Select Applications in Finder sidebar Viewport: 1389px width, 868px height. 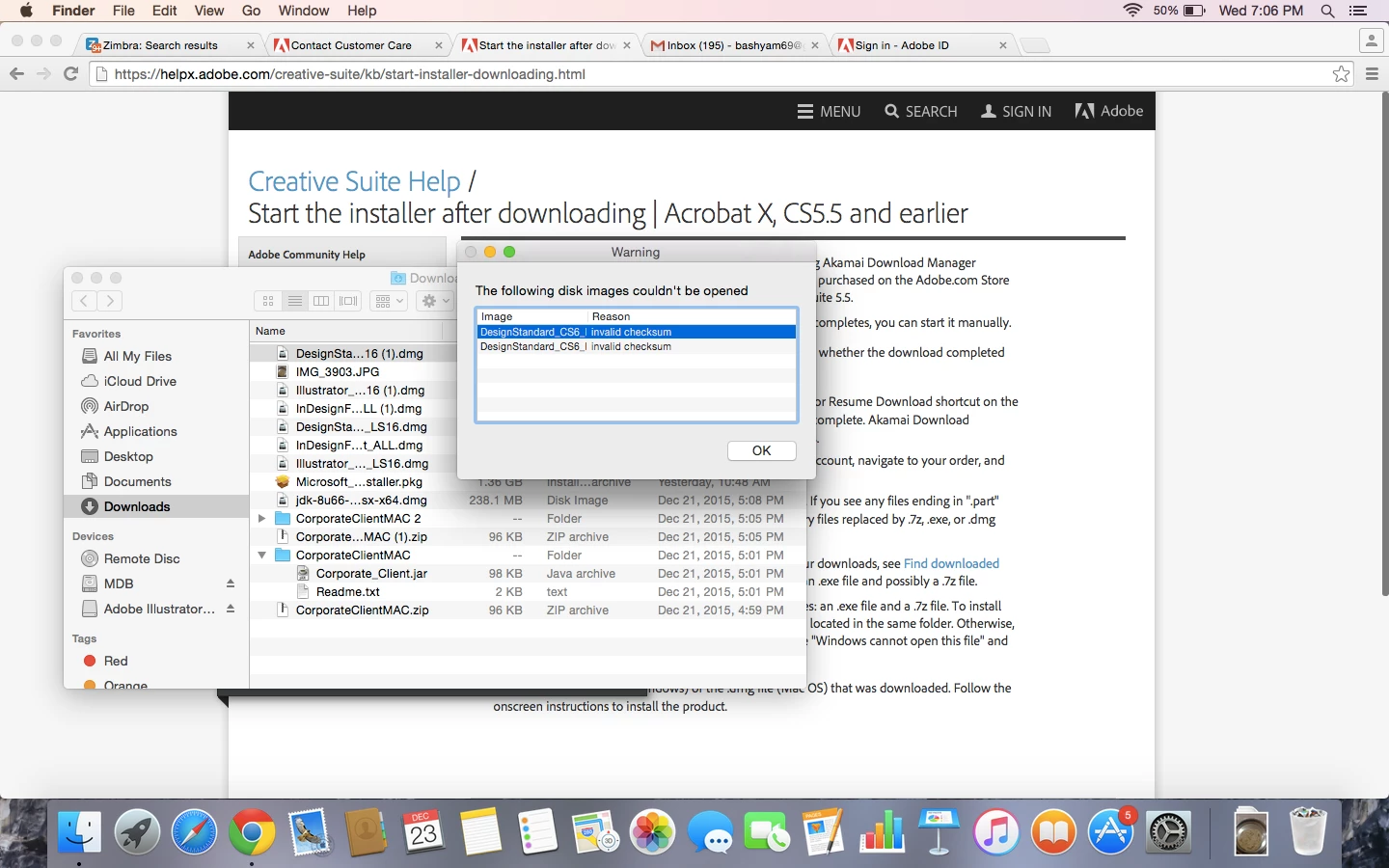pyautogui.click(x=140, y=431)
